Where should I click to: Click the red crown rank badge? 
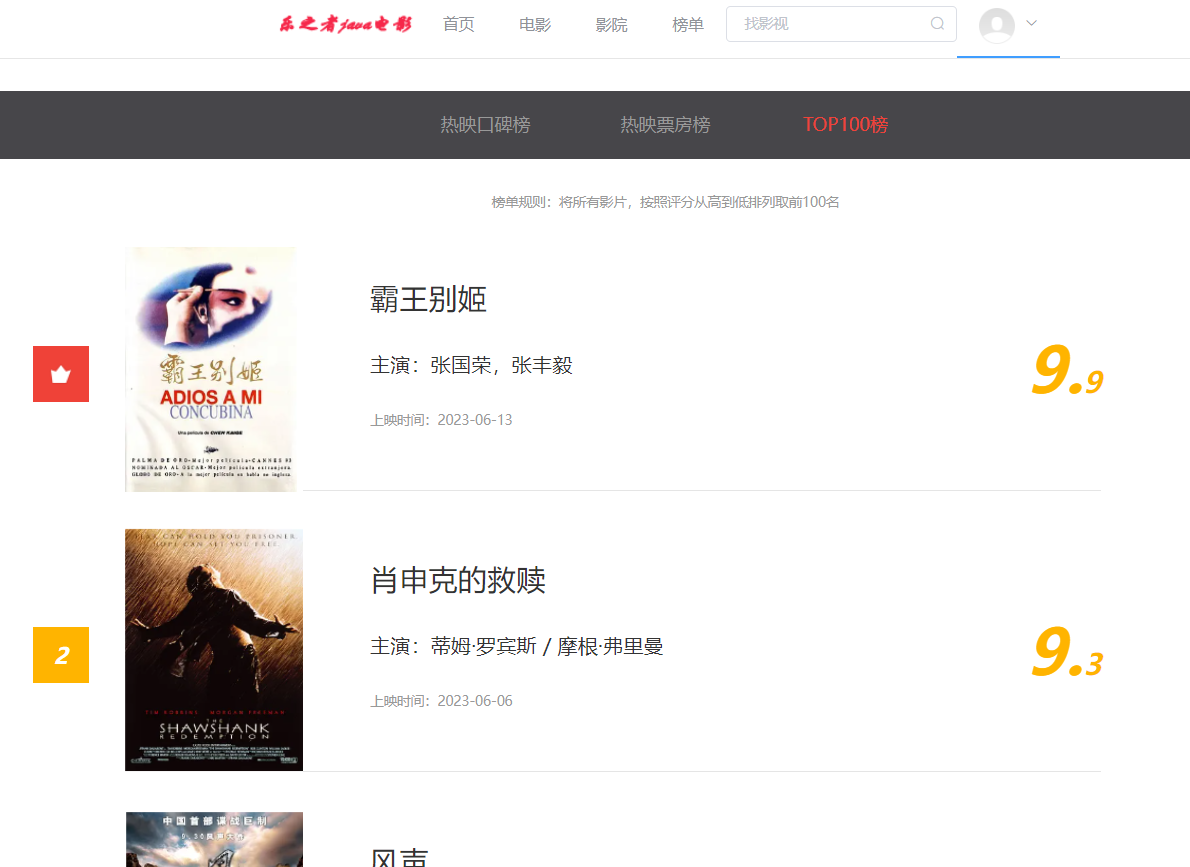tap(61, 374)
